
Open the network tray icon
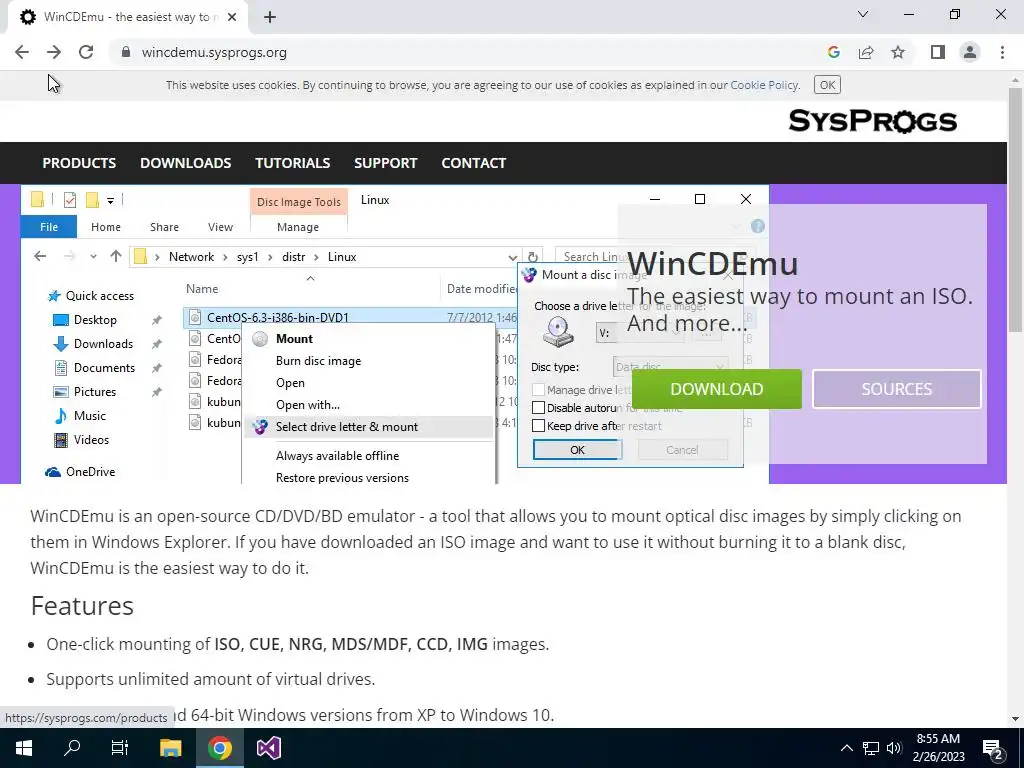click(x=871, y=748)
